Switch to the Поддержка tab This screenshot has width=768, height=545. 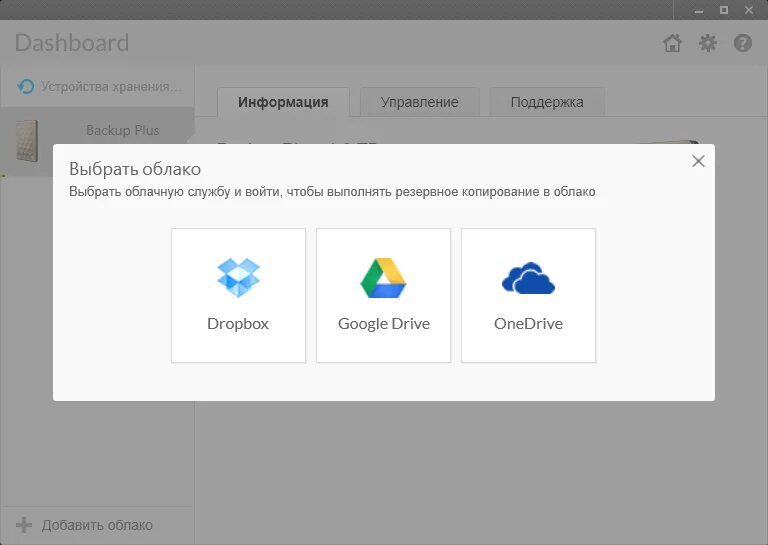click(x=547, y=102)
